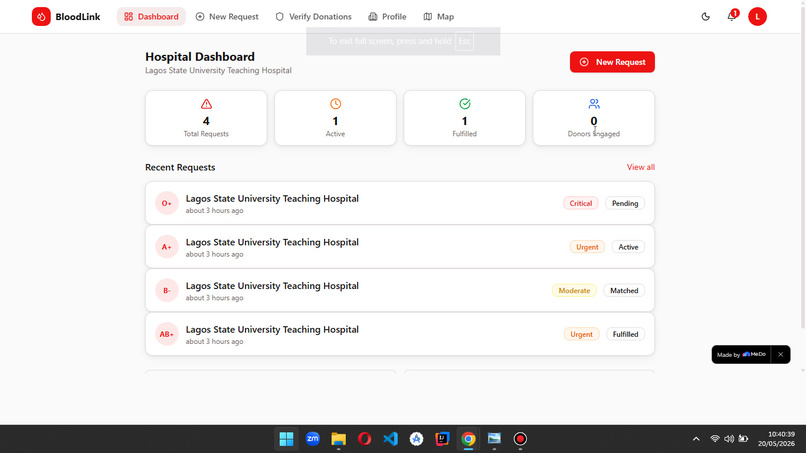Image resolution: width=806 pixels, height=453 pixels.
Task: Click the B- blood type badge
Action: pos(167,291)
